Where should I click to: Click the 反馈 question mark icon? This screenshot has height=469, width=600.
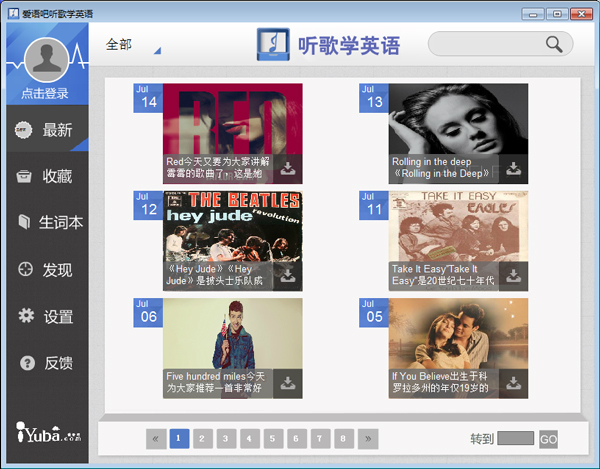27,363
